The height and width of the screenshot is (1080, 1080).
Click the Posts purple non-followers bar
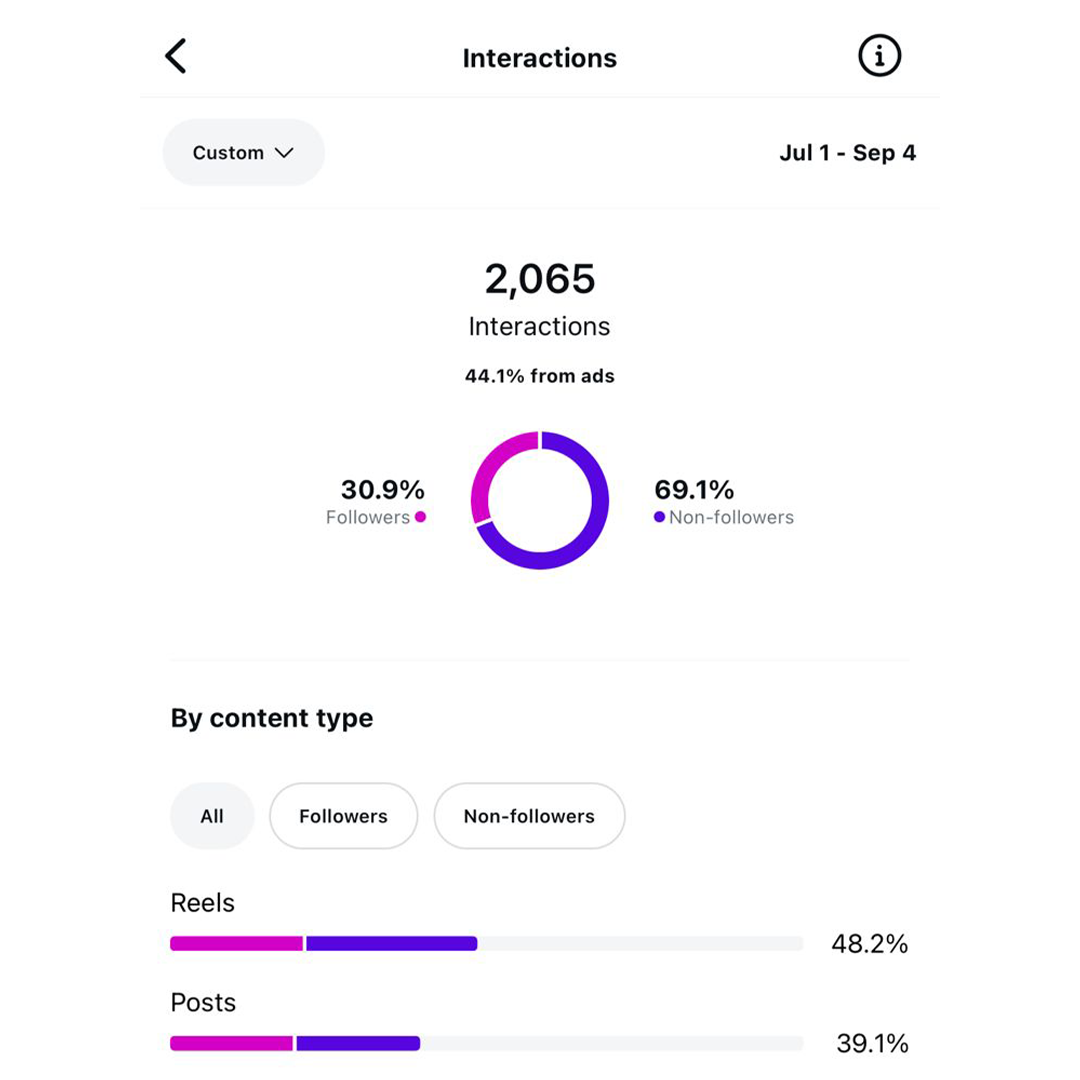click(x=358, y=1043)
